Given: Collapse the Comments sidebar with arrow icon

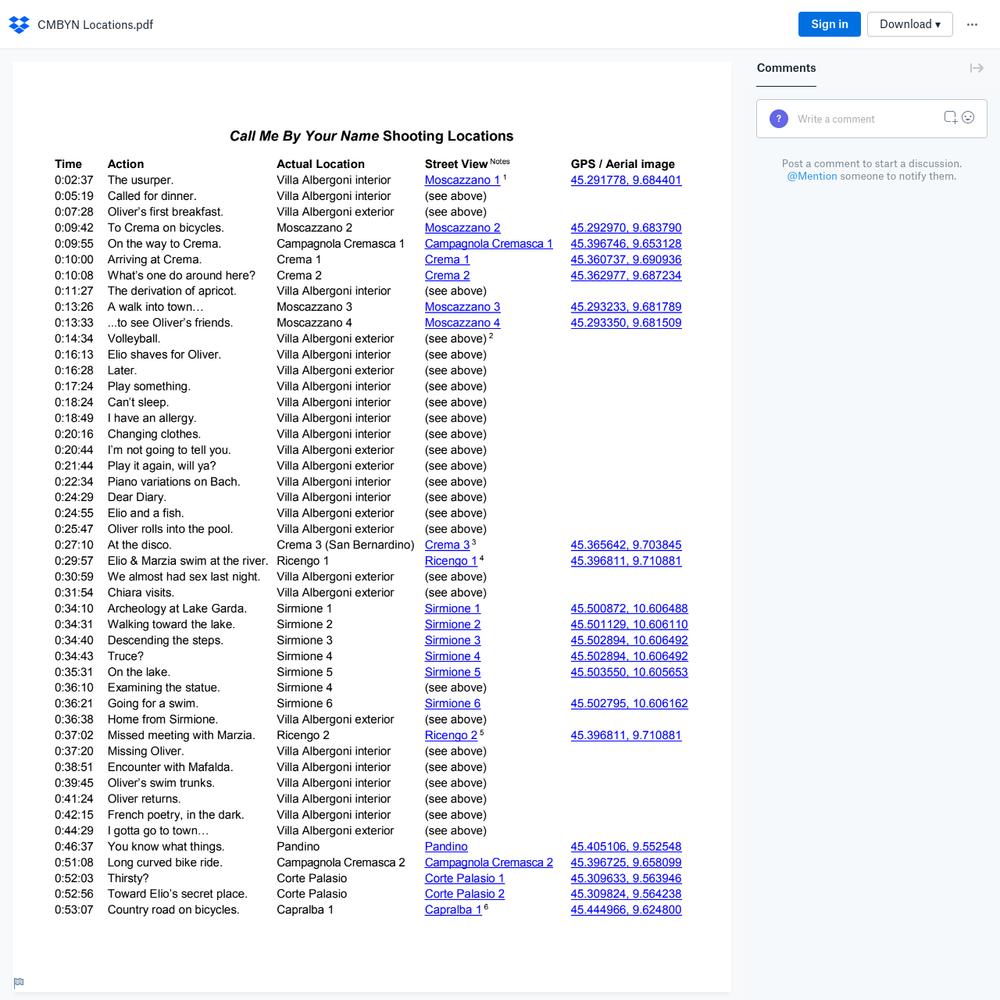Looking at the screenshot, I should click(x=976, y=68).
